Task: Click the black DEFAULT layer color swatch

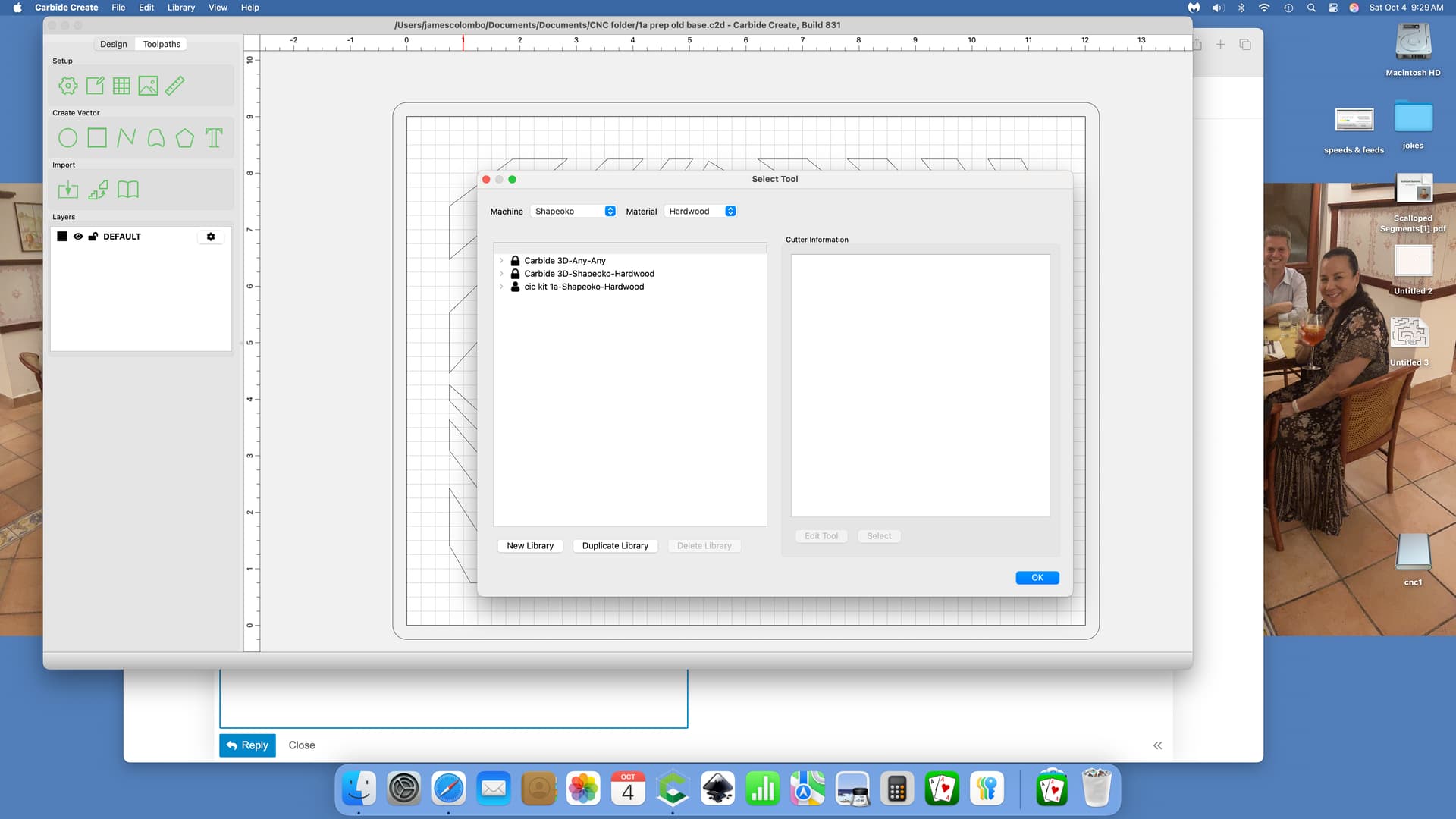Action: click(x=62, y=237)
